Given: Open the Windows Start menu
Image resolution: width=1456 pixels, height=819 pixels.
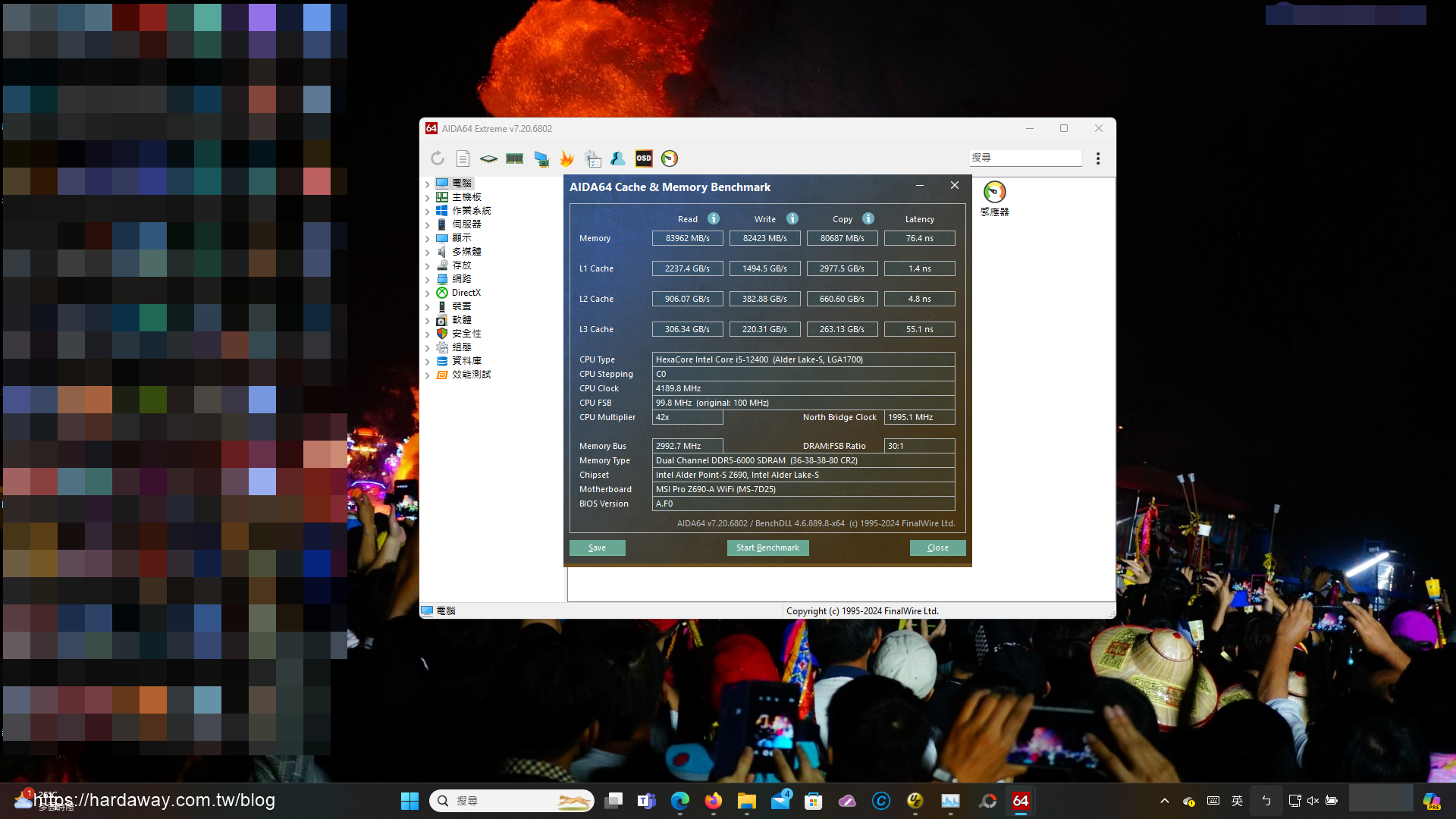Looking at the screenshot, I should (x=409, y=801).
